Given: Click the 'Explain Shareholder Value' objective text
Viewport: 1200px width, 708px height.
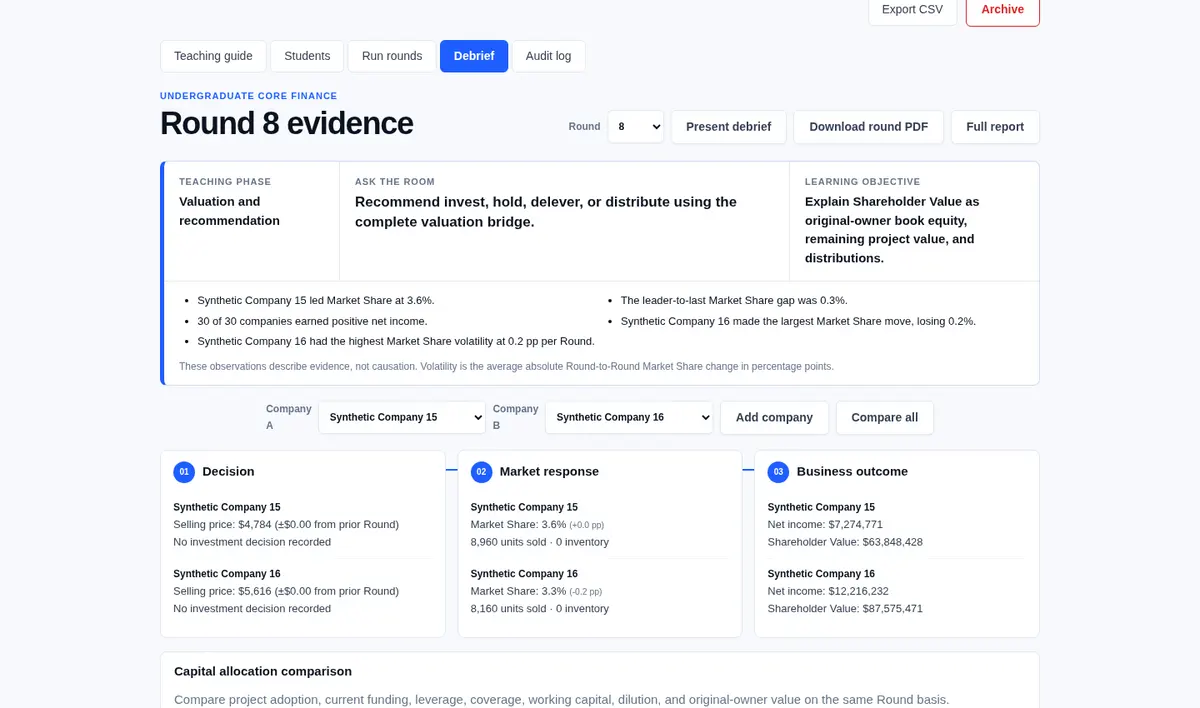Looking at the screenshot, I should [892, 230].
